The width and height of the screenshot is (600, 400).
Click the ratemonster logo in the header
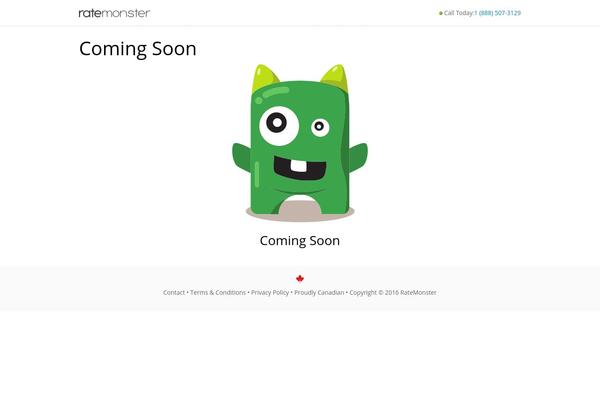pos(114,13)
